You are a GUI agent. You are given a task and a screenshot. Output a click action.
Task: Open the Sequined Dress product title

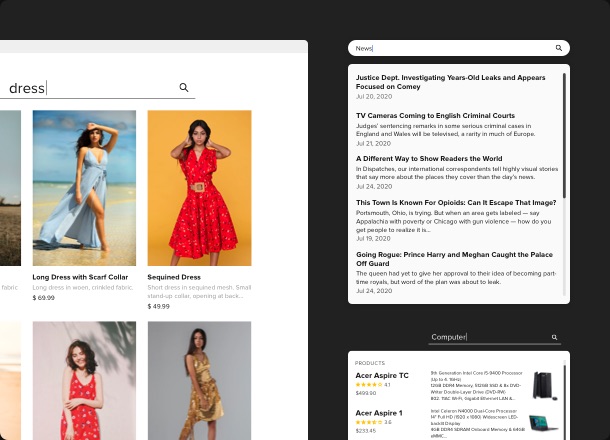pyautogui.click(x=174, y=277)
